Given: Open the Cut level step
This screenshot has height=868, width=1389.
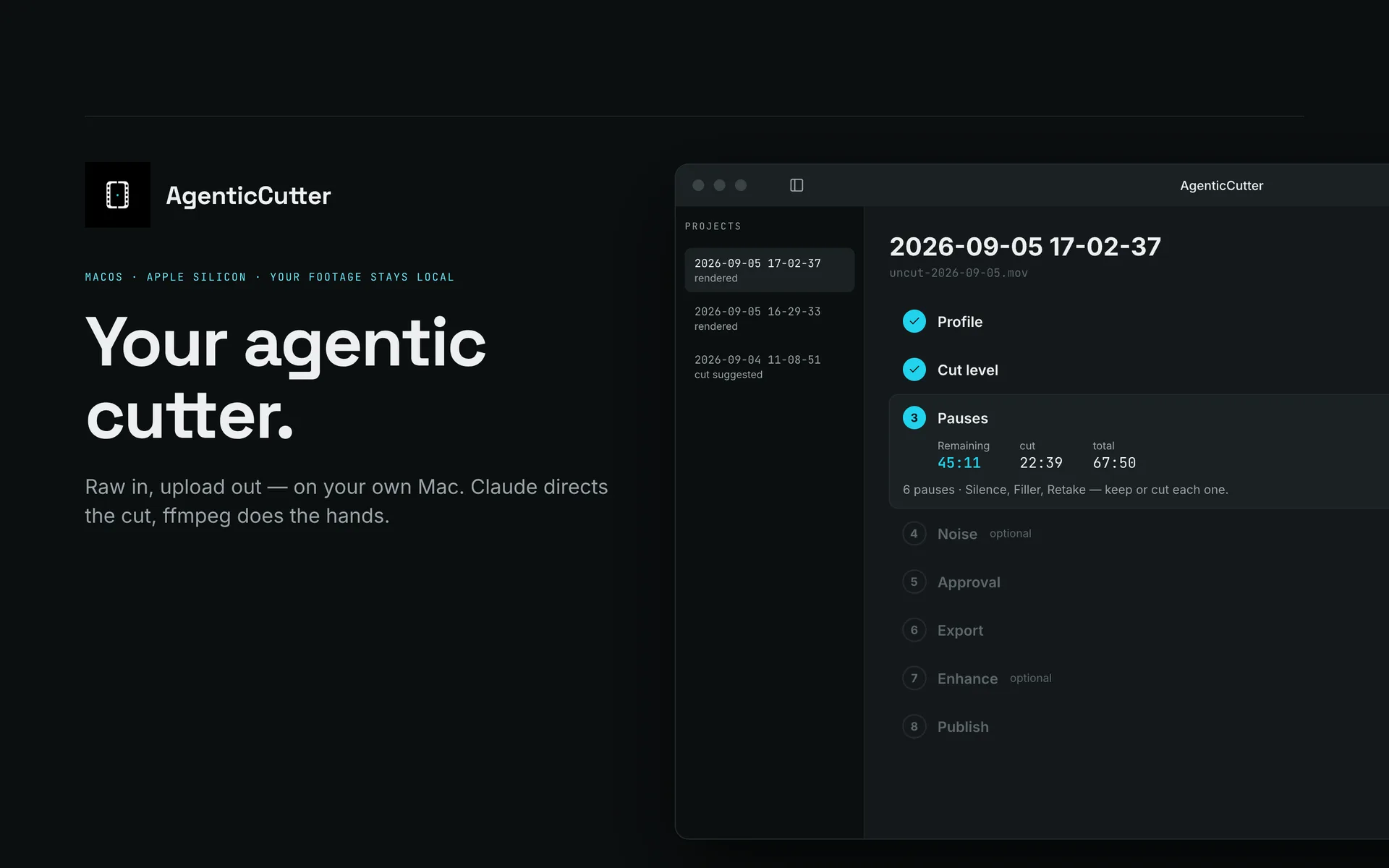Looking at the screenshot, I should 967,370.
